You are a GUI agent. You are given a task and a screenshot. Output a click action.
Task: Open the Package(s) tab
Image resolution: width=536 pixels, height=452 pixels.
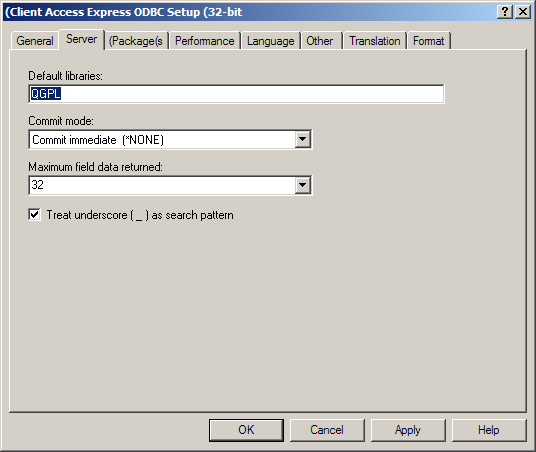point(136,41)
